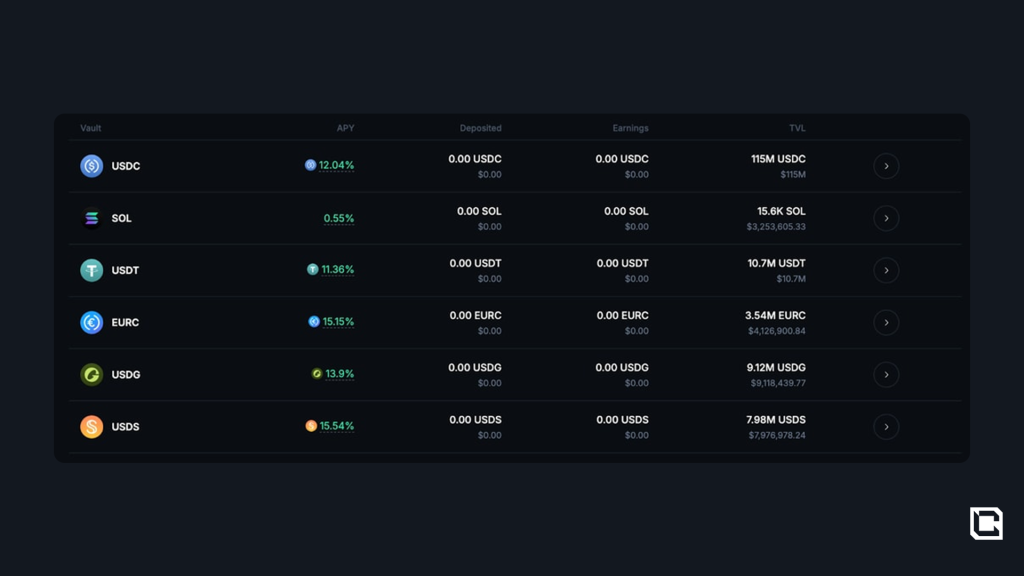Image resolution: width=1024 pixels, height=576 pixels.
Task: Click the logo in the bottom-right corner
Action: pyautogui.click(x=986, y=523)
